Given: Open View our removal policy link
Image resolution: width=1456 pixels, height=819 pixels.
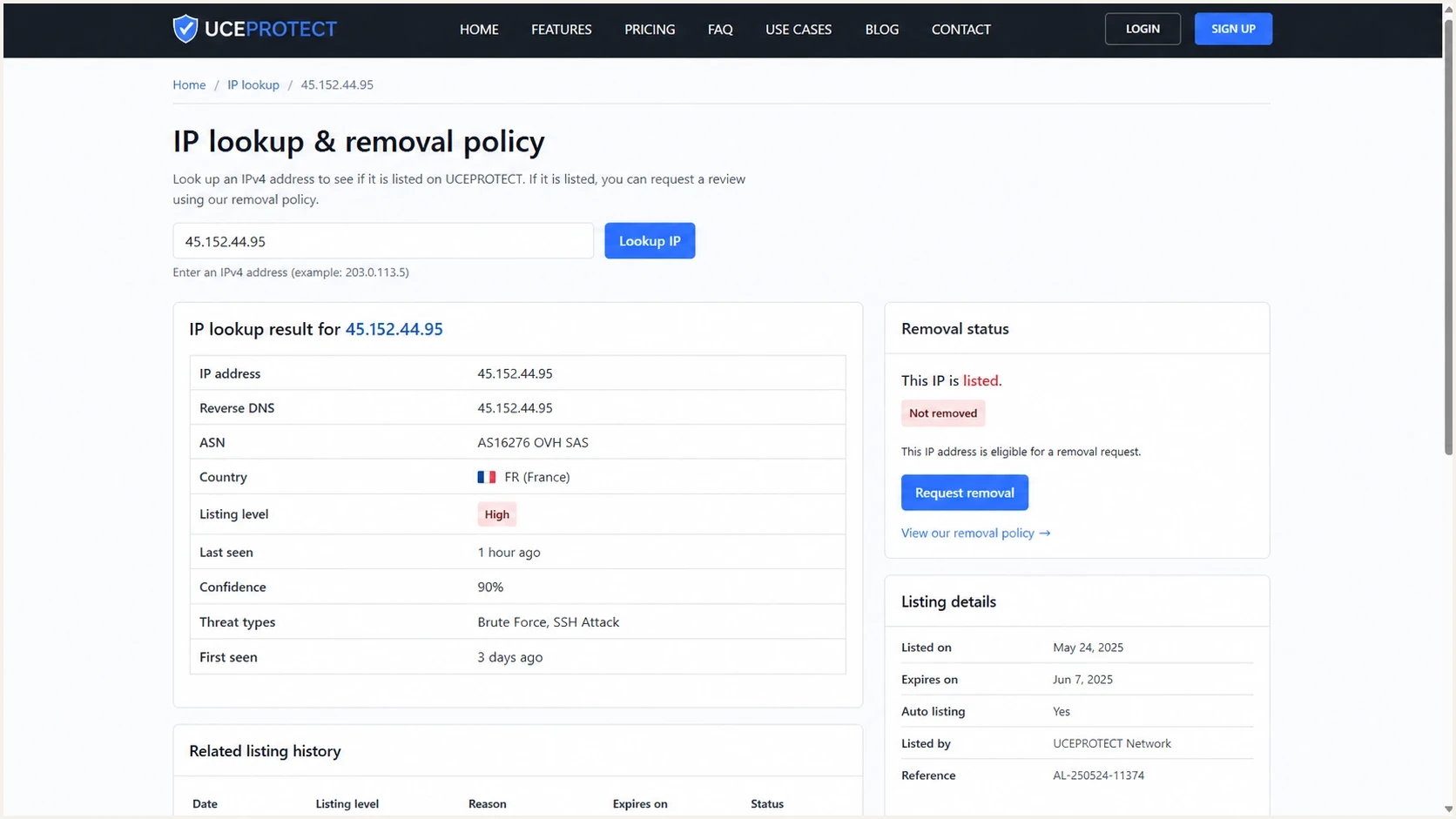Looking at the screenshot, I should [x=976, y=533].
